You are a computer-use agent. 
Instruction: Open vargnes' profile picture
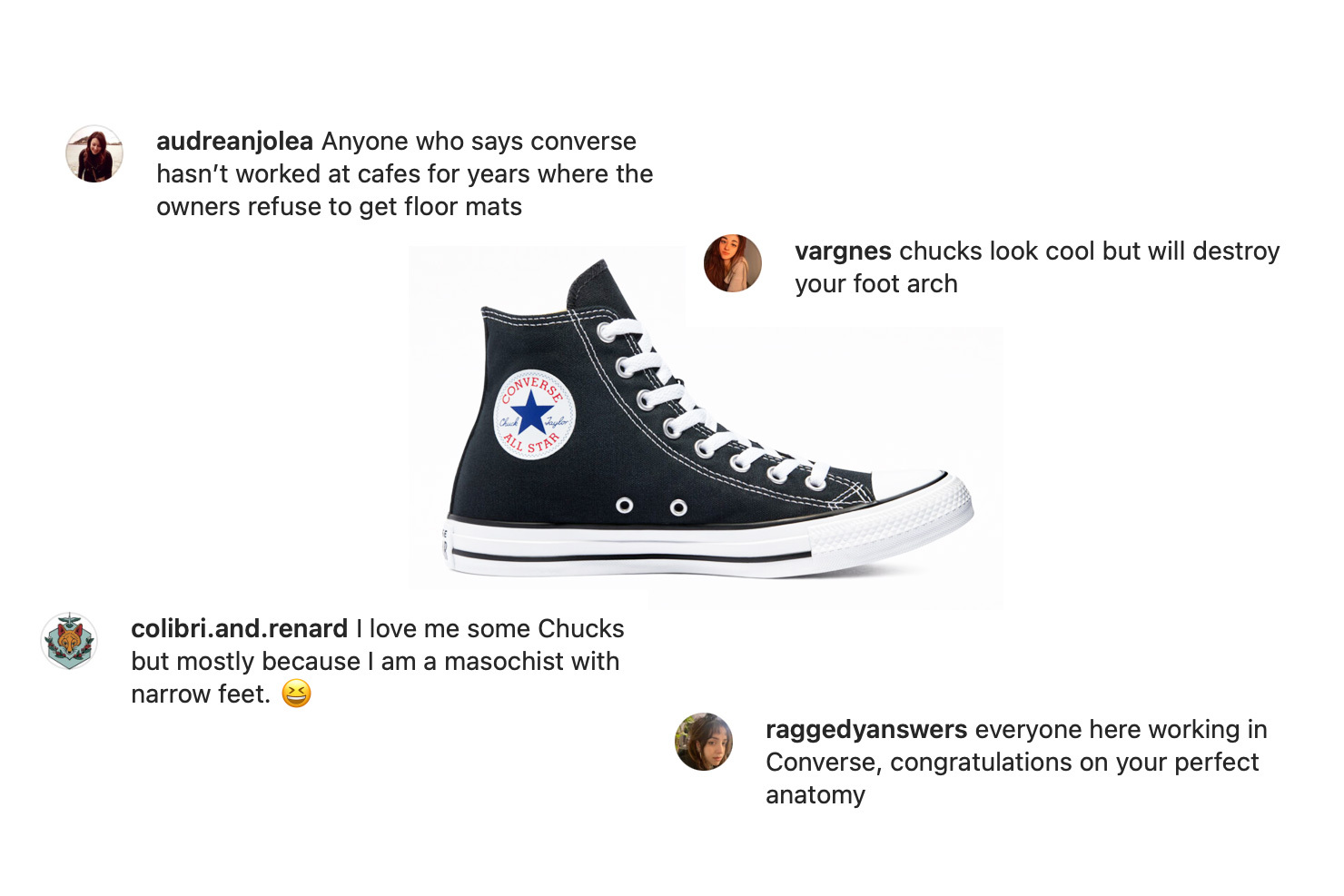coord(733,263)
